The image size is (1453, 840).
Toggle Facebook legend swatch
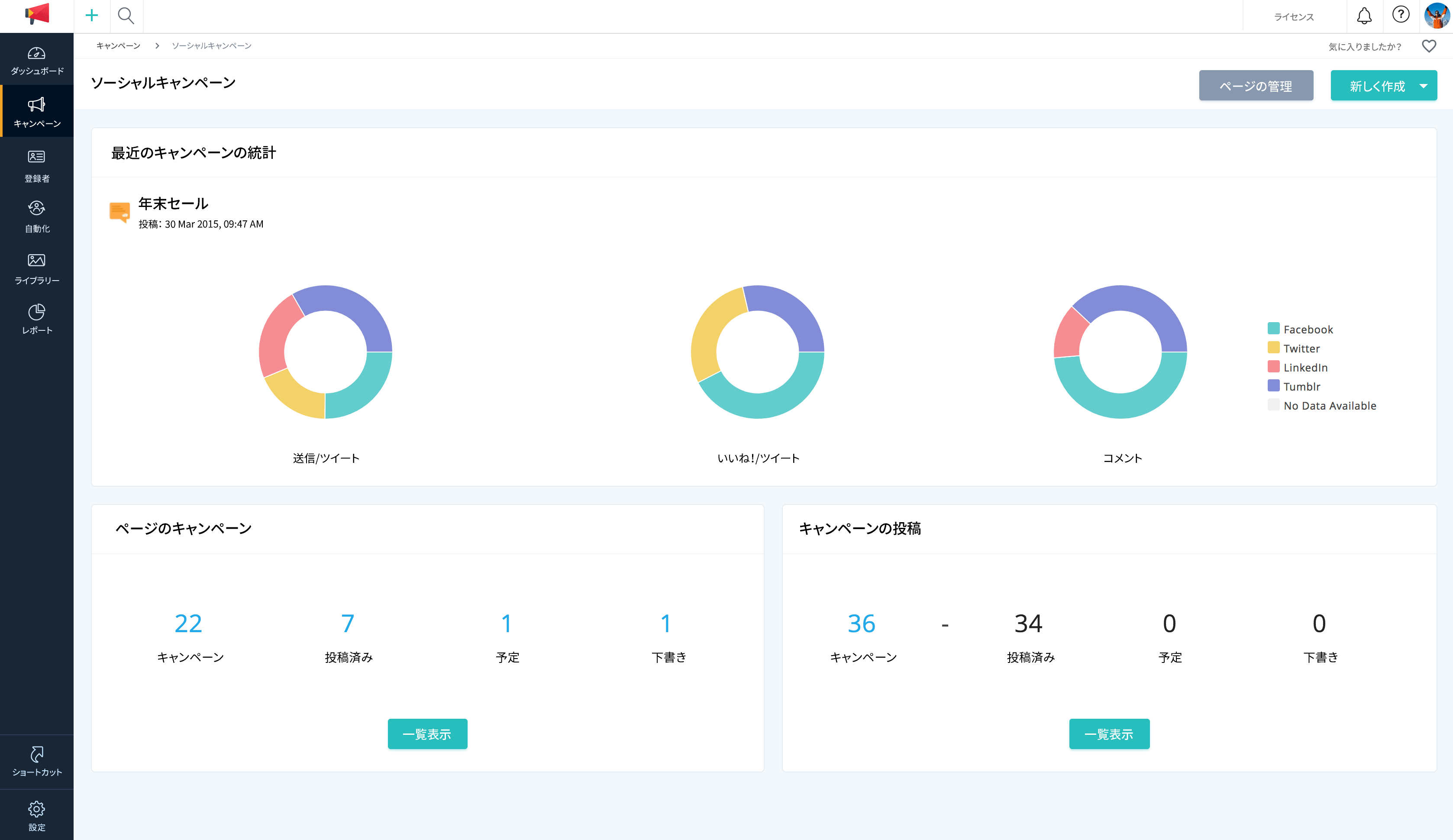pos(1274,329)
